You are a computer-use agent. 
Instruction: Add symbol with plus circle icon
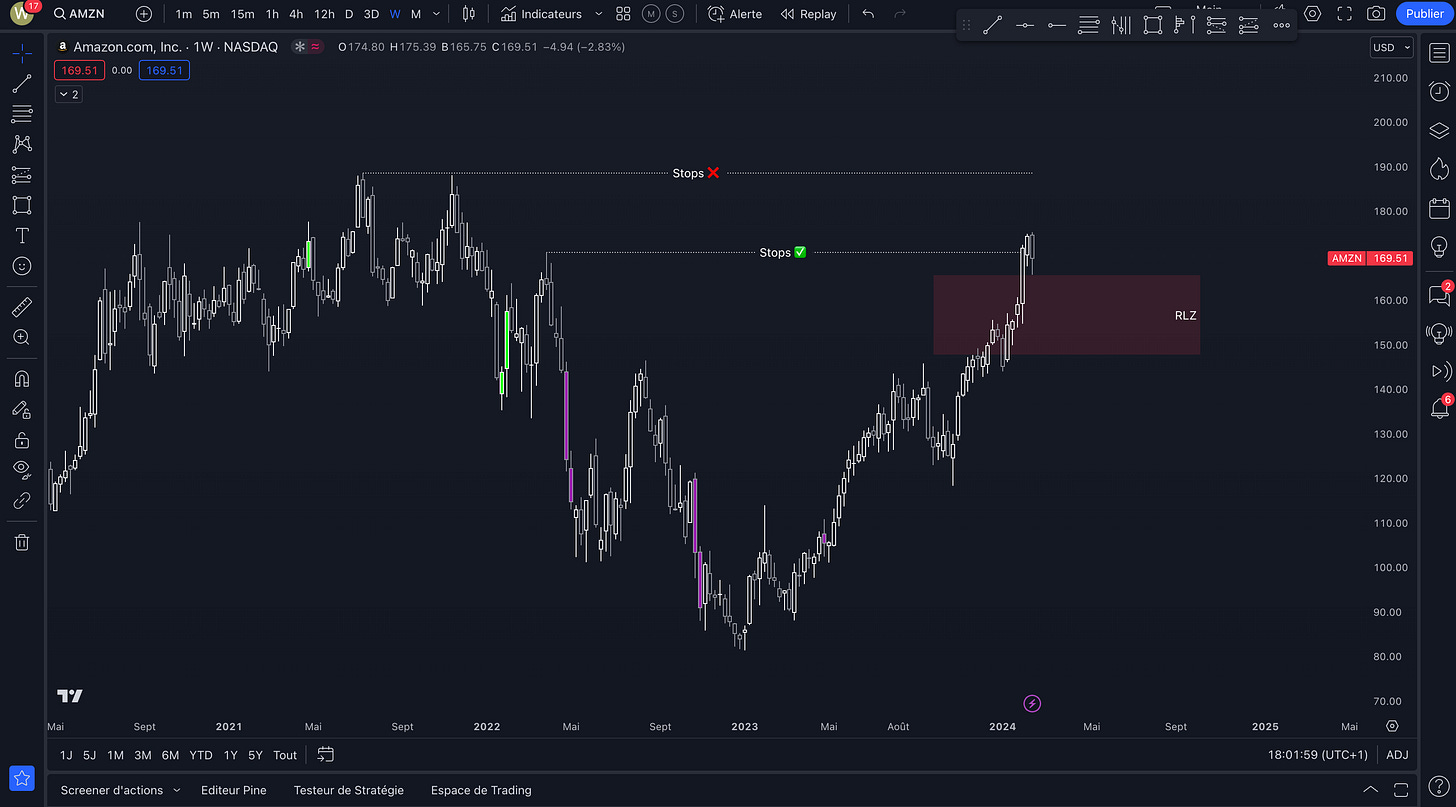144,14
